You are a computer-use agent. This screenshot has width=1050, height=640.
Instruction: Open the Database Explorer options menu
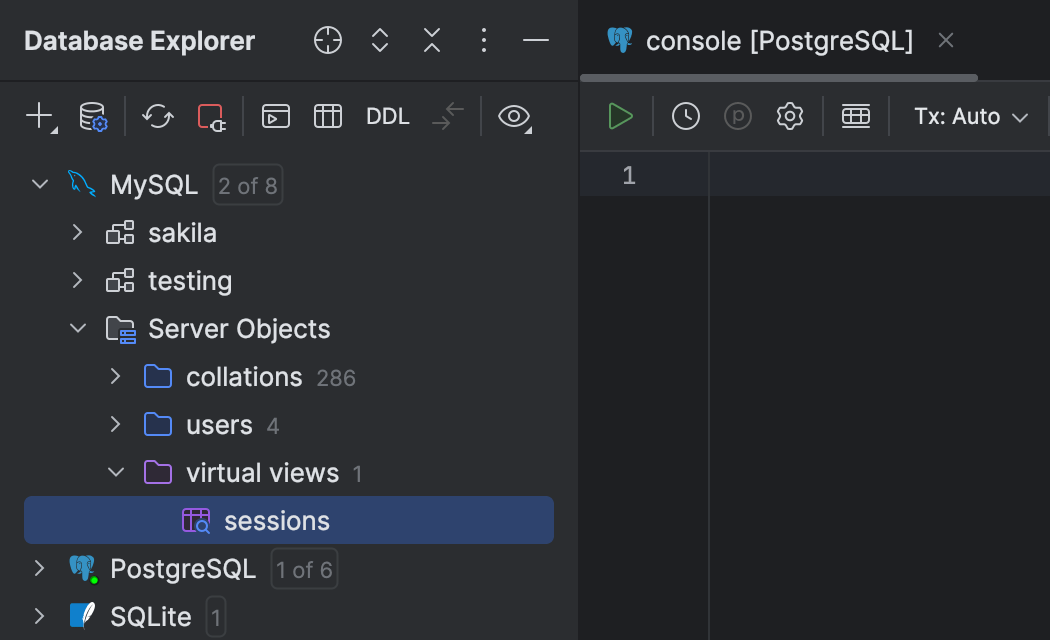484,41
